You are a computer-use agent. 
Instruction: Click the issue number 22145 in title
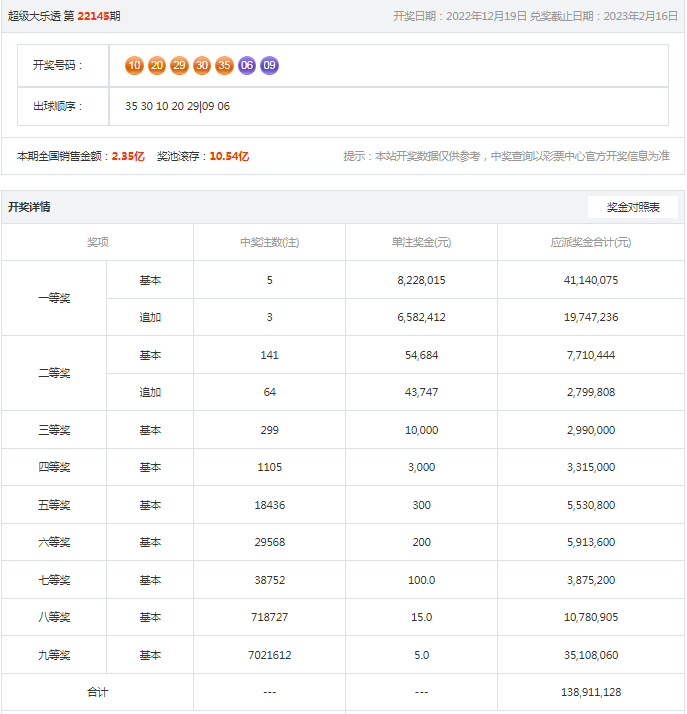click(91, 17)
